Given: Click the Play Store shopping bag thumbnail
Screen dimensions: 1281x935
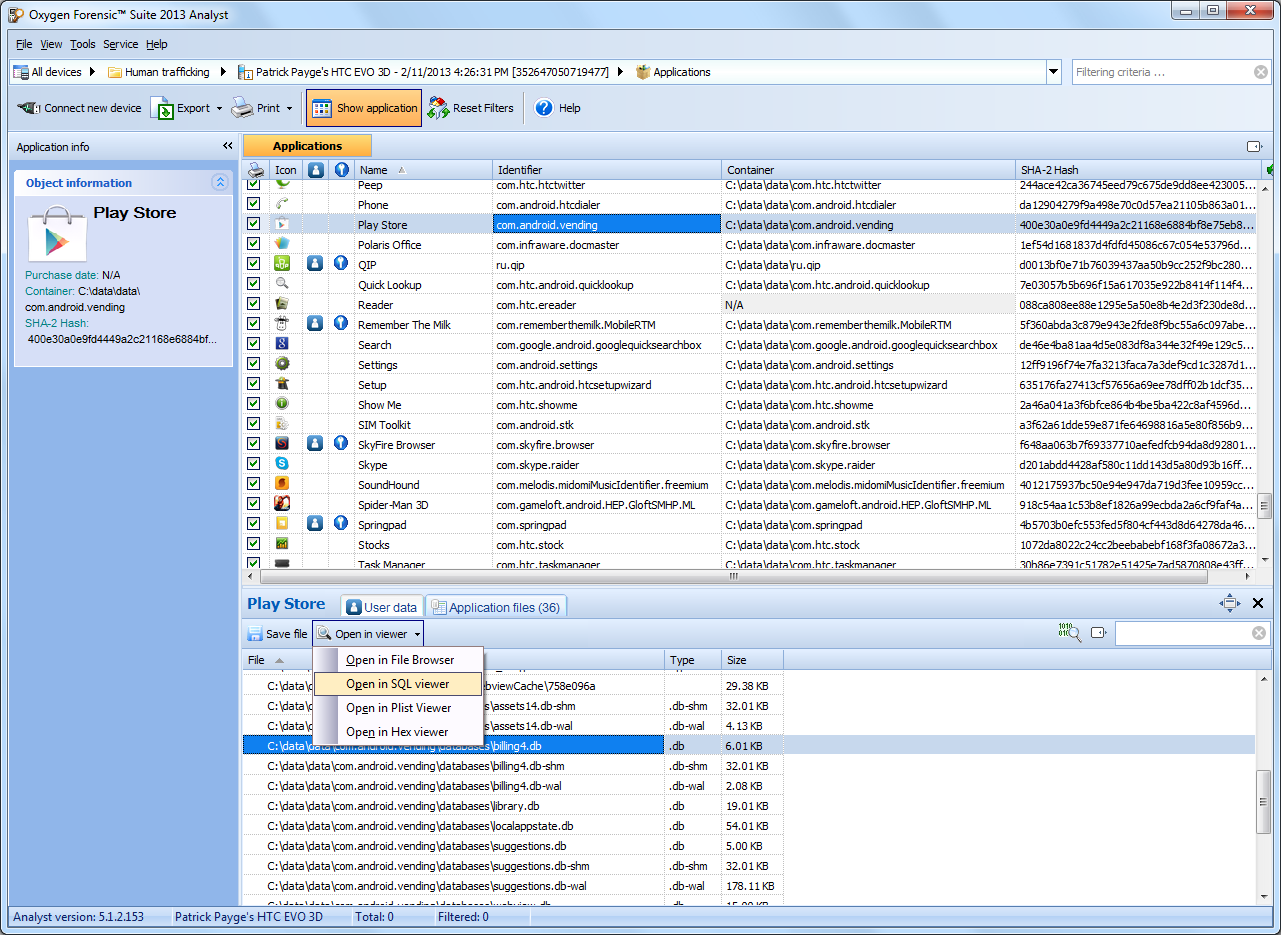Looking at the screenshot, I should [56, 233].
